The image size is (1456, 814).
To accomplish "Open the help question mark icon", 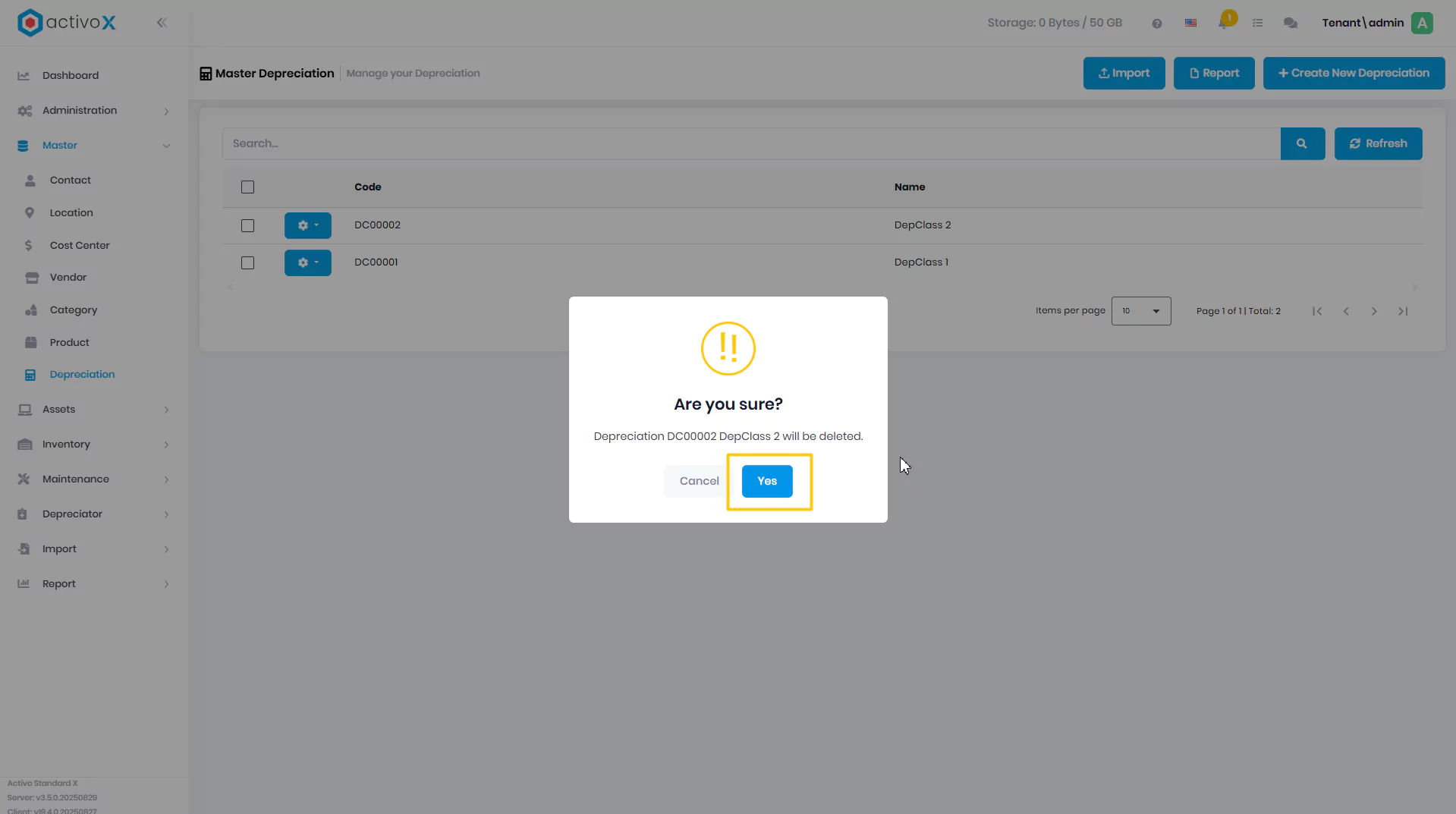I will 1156,24.
